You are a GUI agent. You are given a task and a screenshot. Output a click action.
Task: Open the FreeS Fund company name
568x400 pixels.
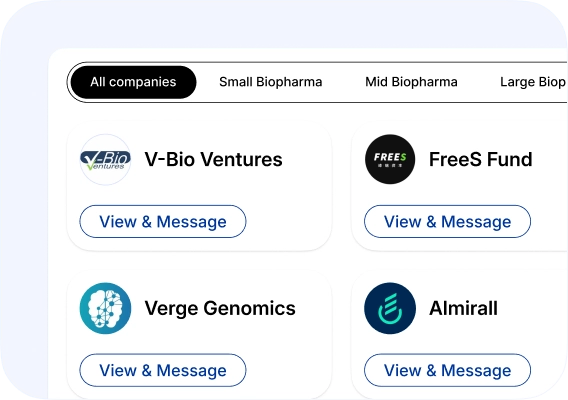[x=481, y=159]
